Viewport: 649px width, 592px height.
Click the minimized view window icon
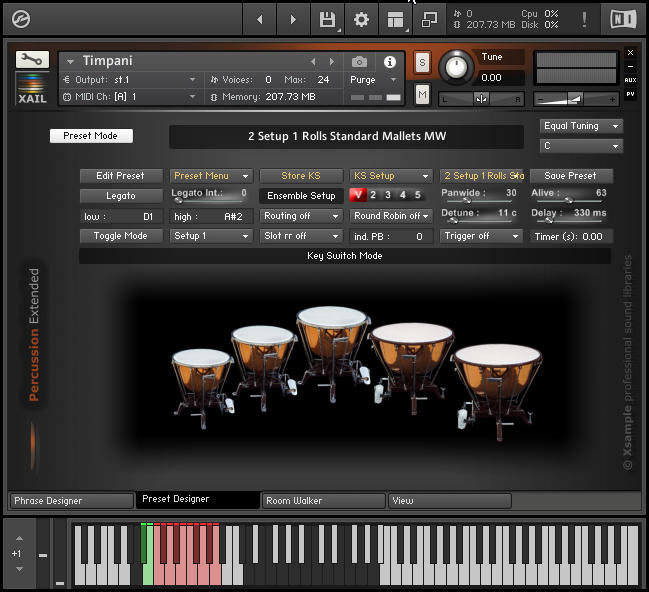point(429,19)
